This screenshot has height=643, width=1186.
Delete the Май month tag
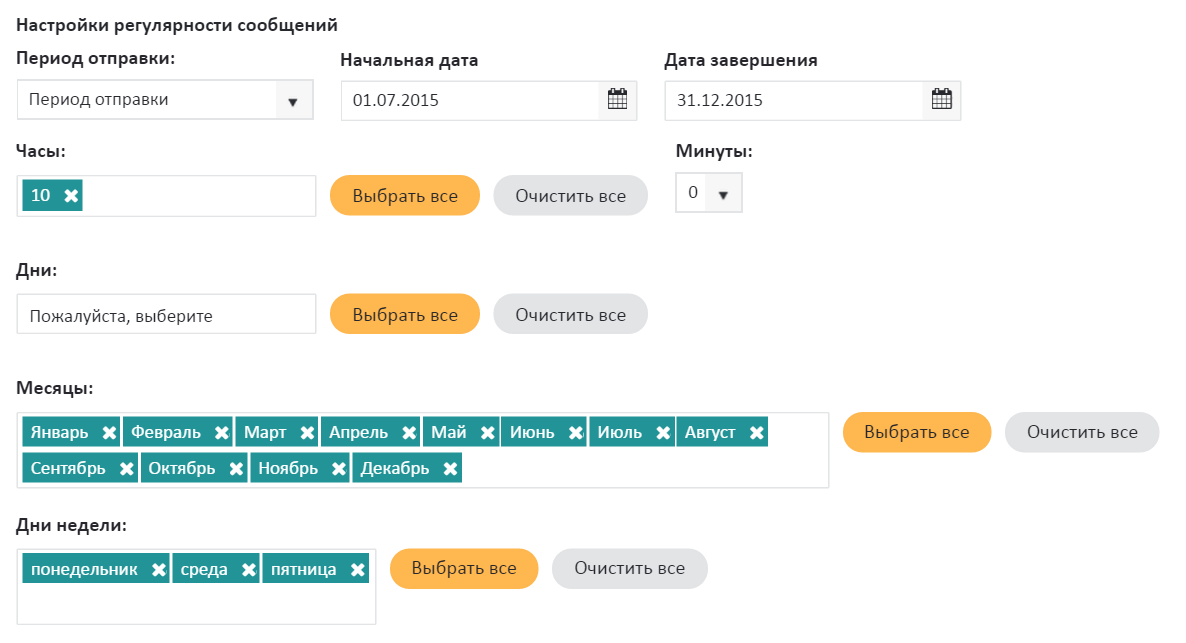[487, 433]
